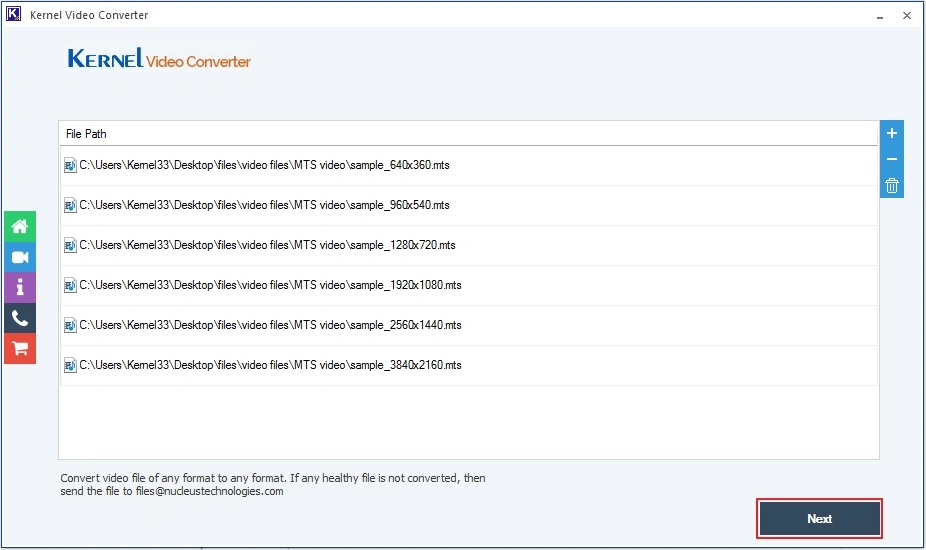The width and height of the screenshot is (926, 550).
Task: Select the sample_640x360.mts file row
Action: click(469, 165)
